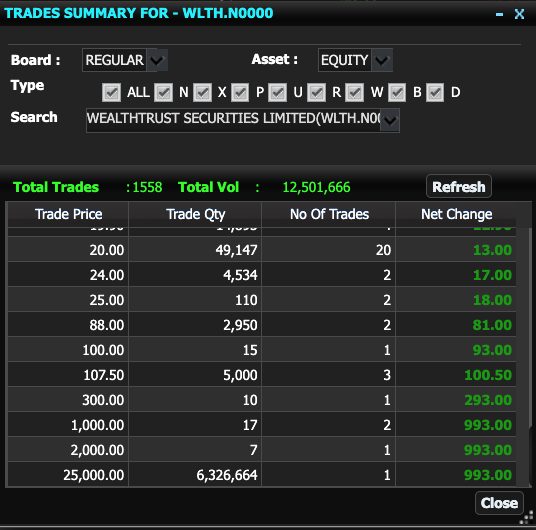
Task: Open the Search security dropdown arrow
Action: pyautogui.click(x=390, y=120)
